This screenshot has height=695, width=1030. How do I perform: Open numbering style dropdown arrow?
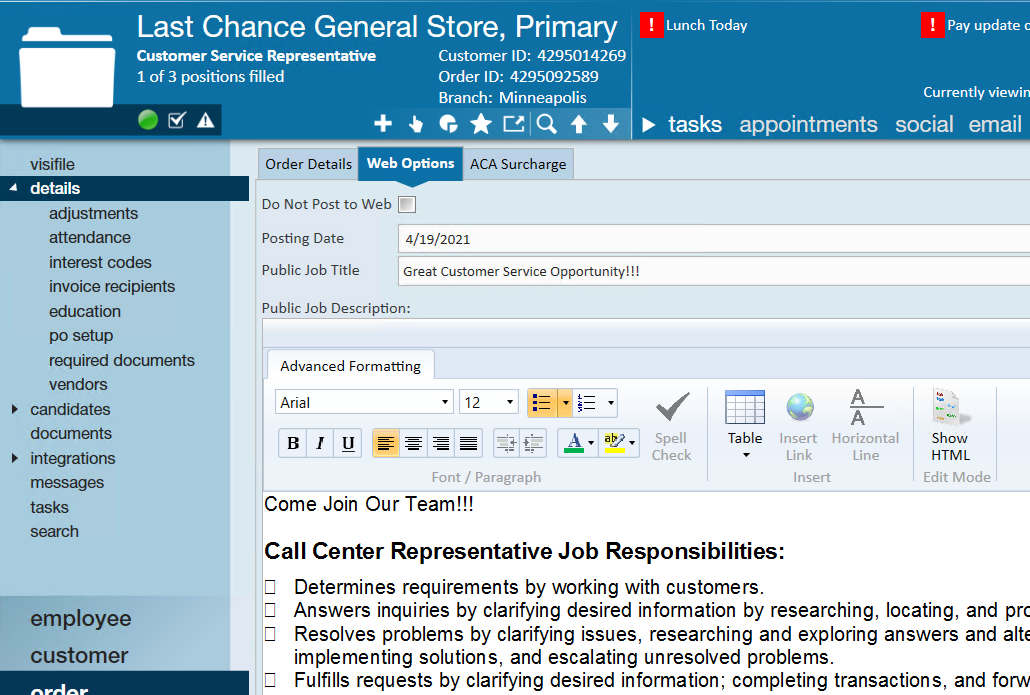point(611,403)
